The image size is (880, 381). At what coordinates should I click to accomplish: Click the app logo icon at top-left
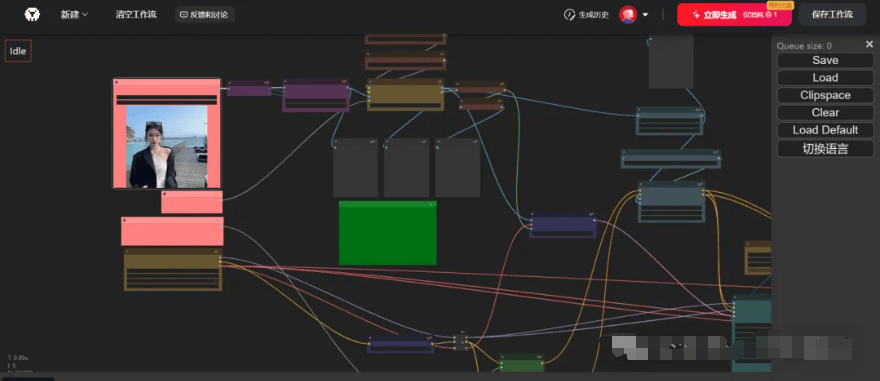coord(32,15)
